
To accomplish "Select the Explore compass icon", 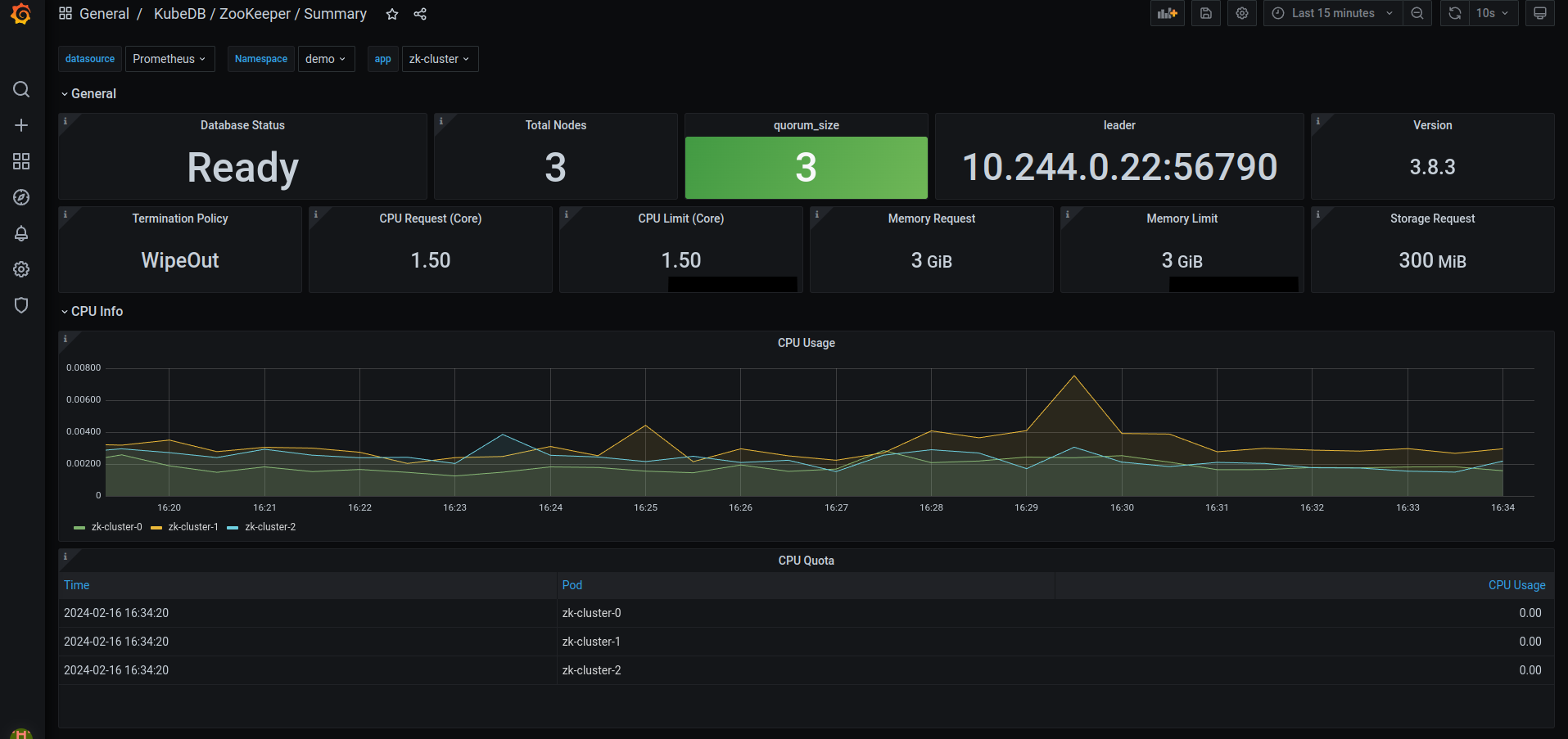I will tap(21, 197).
